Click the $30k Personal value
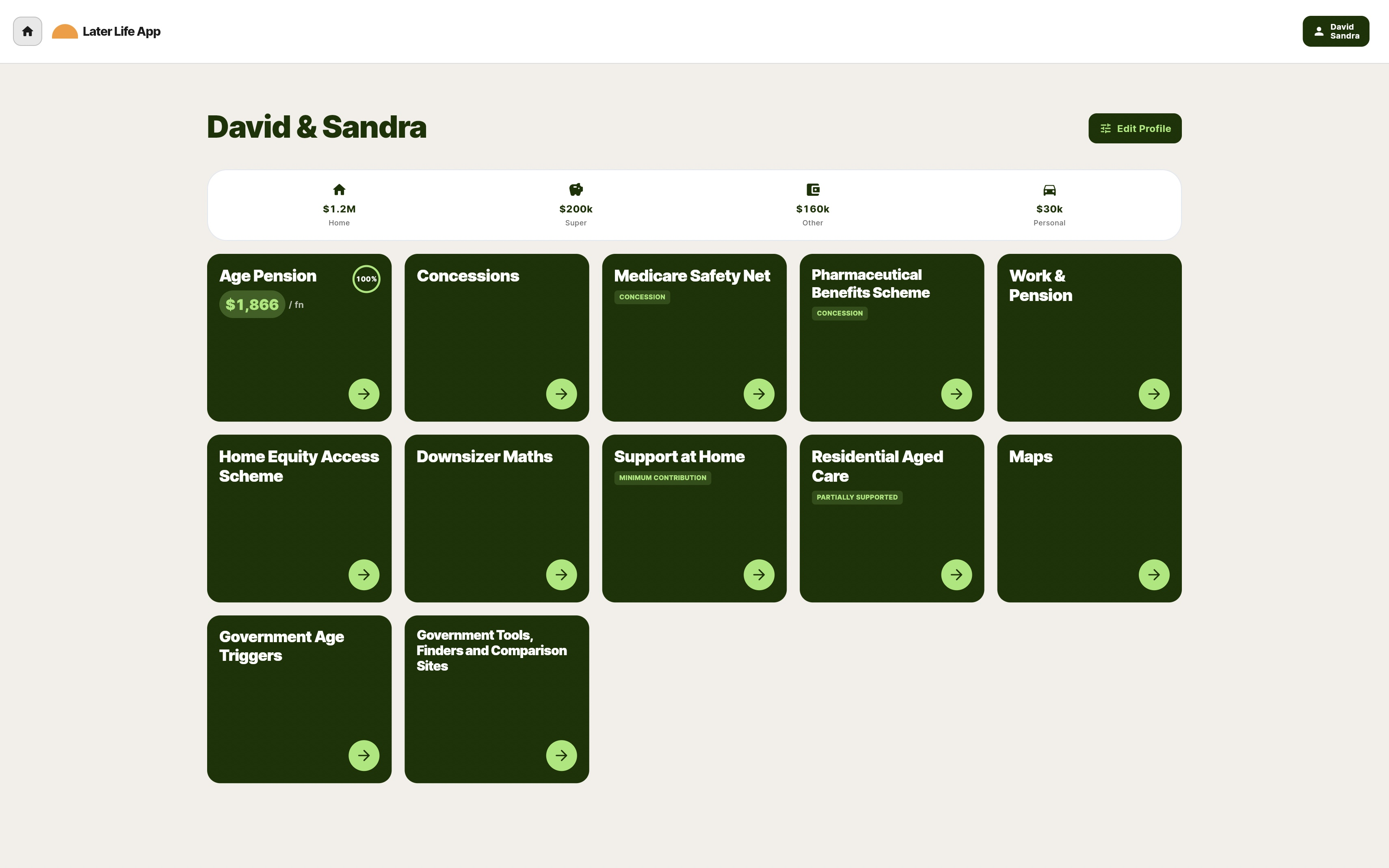 click(x=1049, y=209)
